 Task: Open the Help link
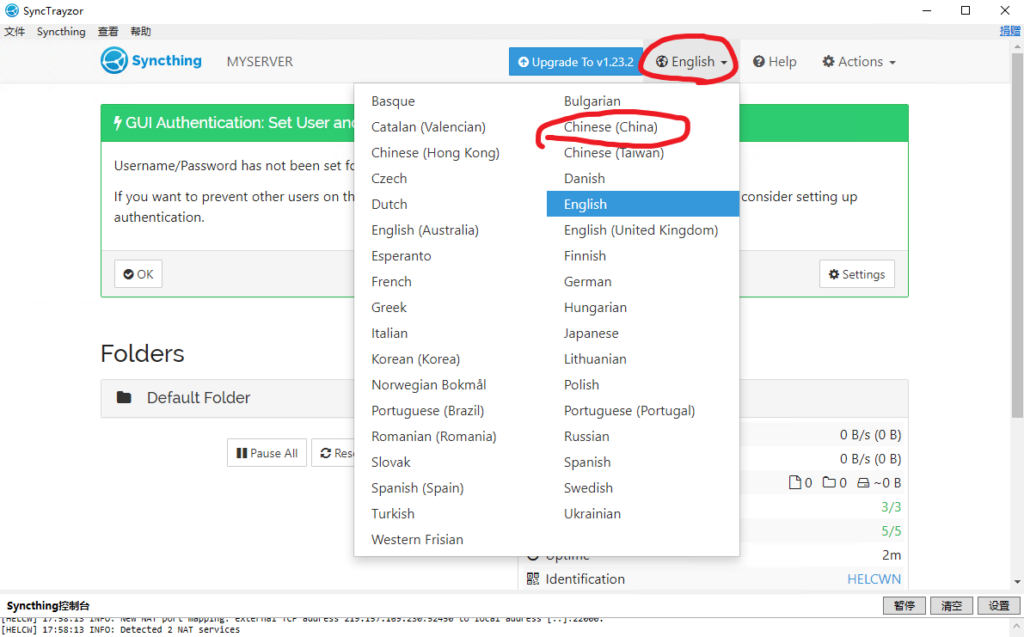775,61
